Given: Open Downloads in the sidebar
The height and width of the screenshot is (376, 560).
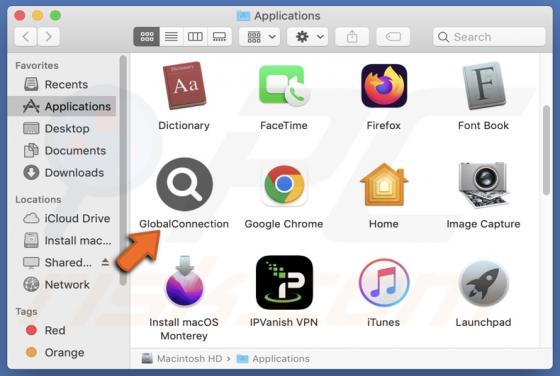Looking at the screenshot, I should tap(61, 173).
